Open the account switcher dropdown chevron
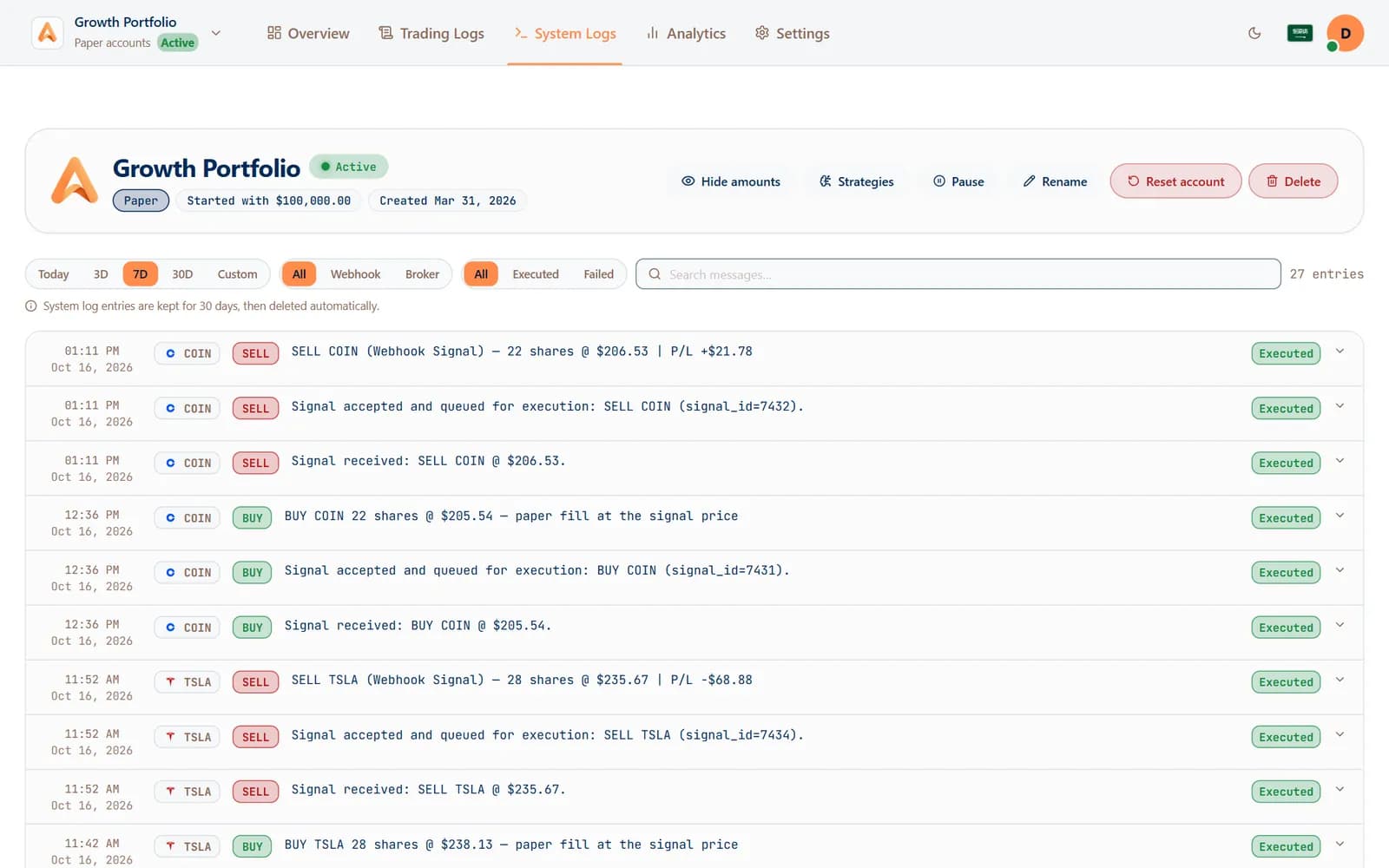 click(216, 33)
